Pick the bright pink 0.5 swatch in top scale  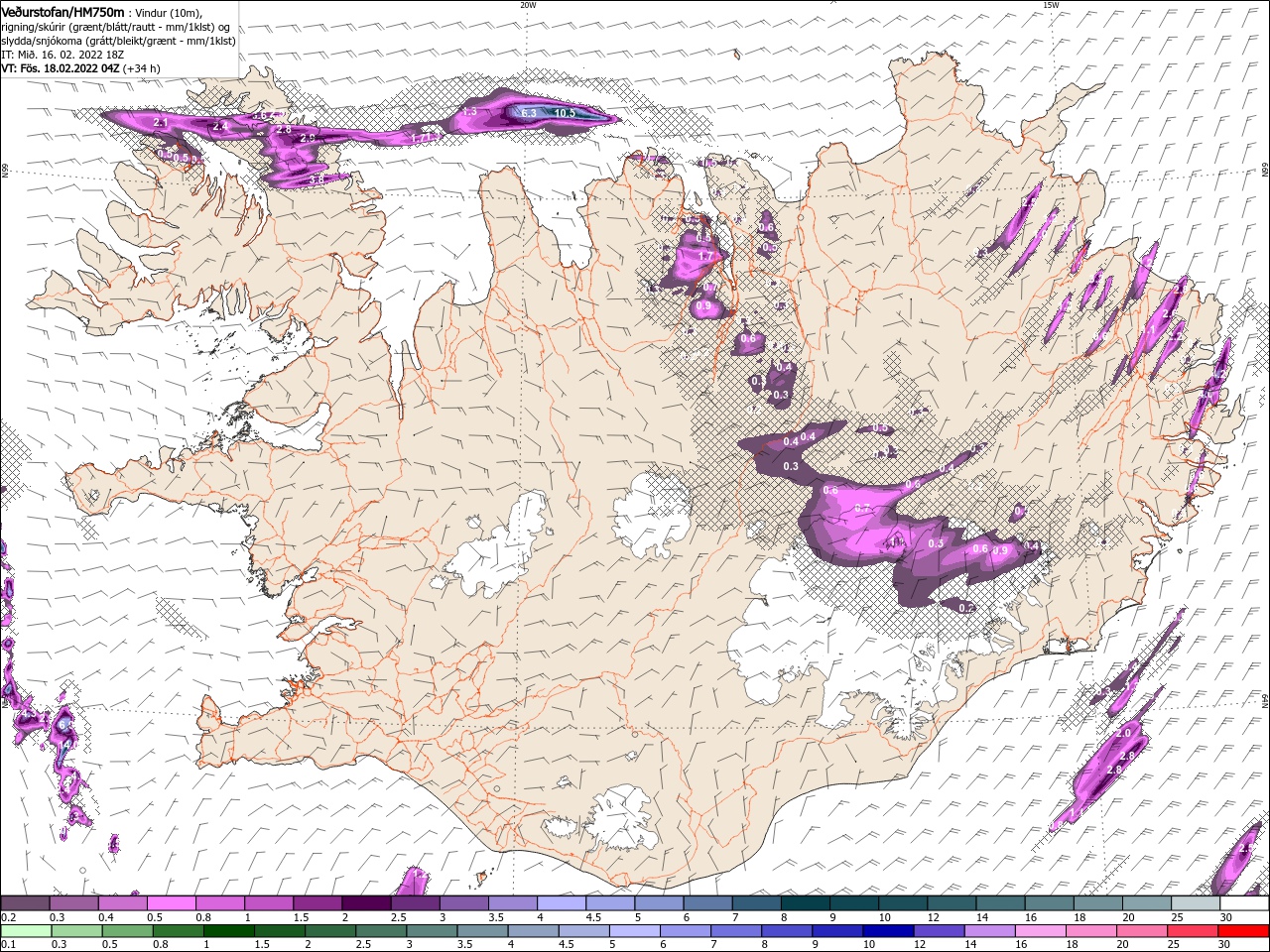(x=172, y=903)
